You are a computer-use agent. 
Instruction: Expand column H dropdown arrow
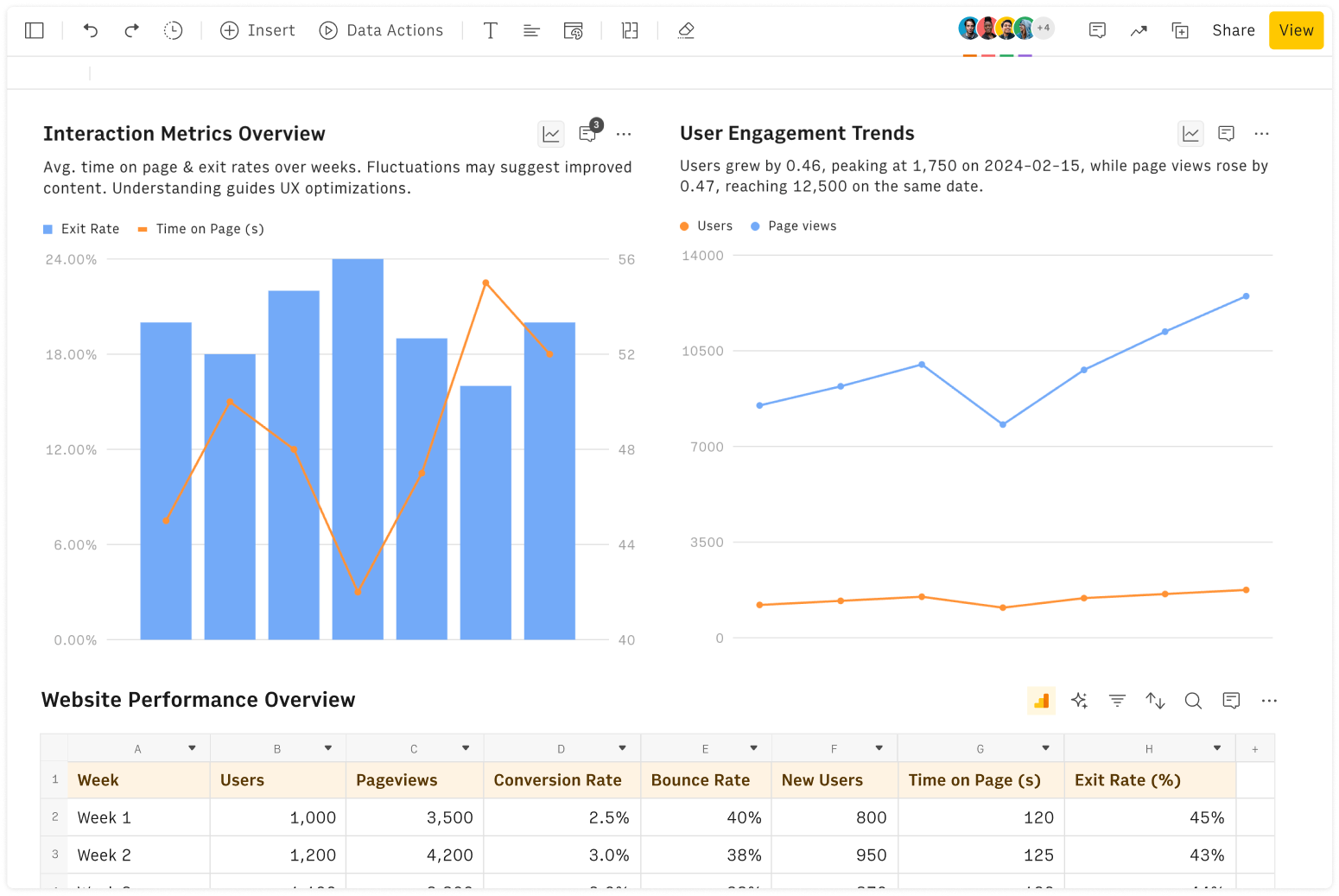1216,748
